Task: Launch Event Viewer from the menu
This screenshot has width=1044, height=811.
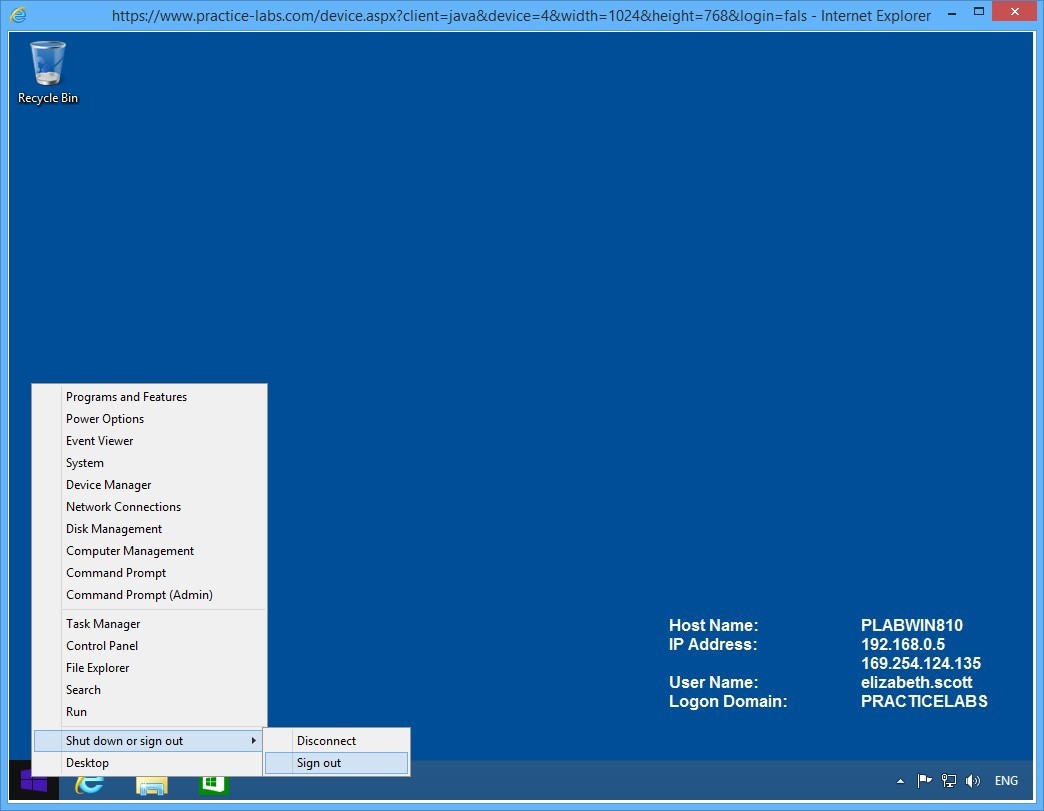Action: (99, 440)
